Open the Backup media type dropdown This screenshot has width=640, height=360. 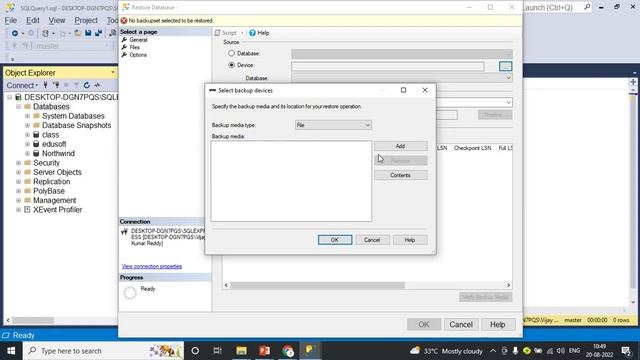point(333,125)
